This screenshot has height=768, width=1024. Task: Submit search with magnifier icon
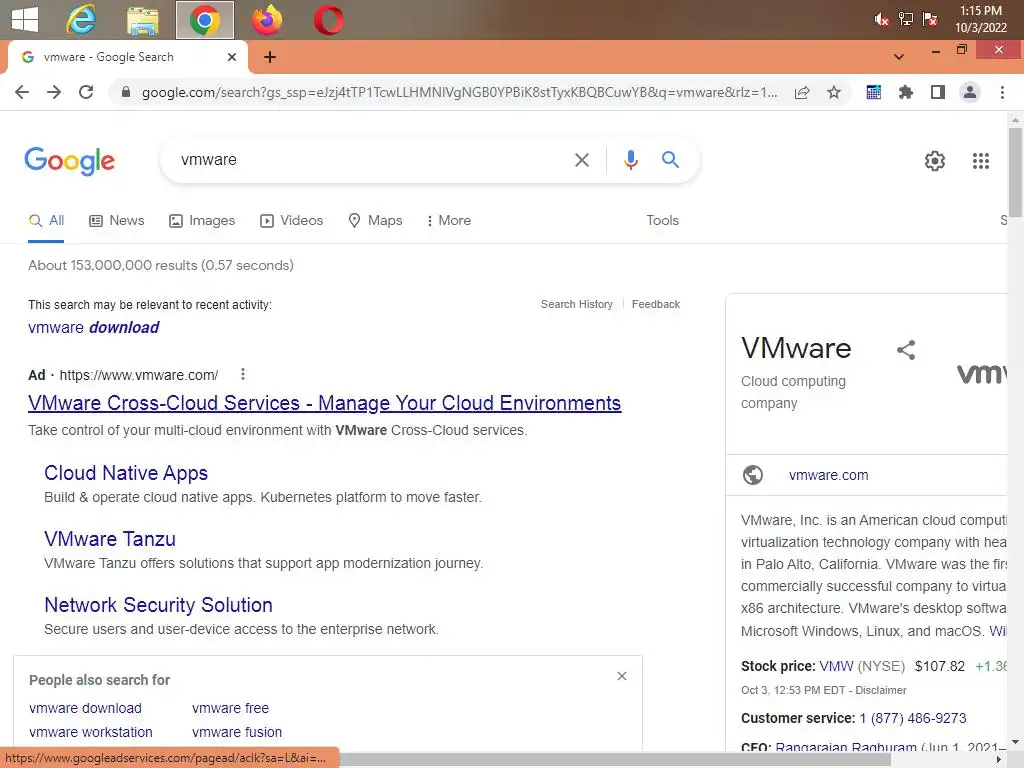pyautogui.click(x=671, y=159)
